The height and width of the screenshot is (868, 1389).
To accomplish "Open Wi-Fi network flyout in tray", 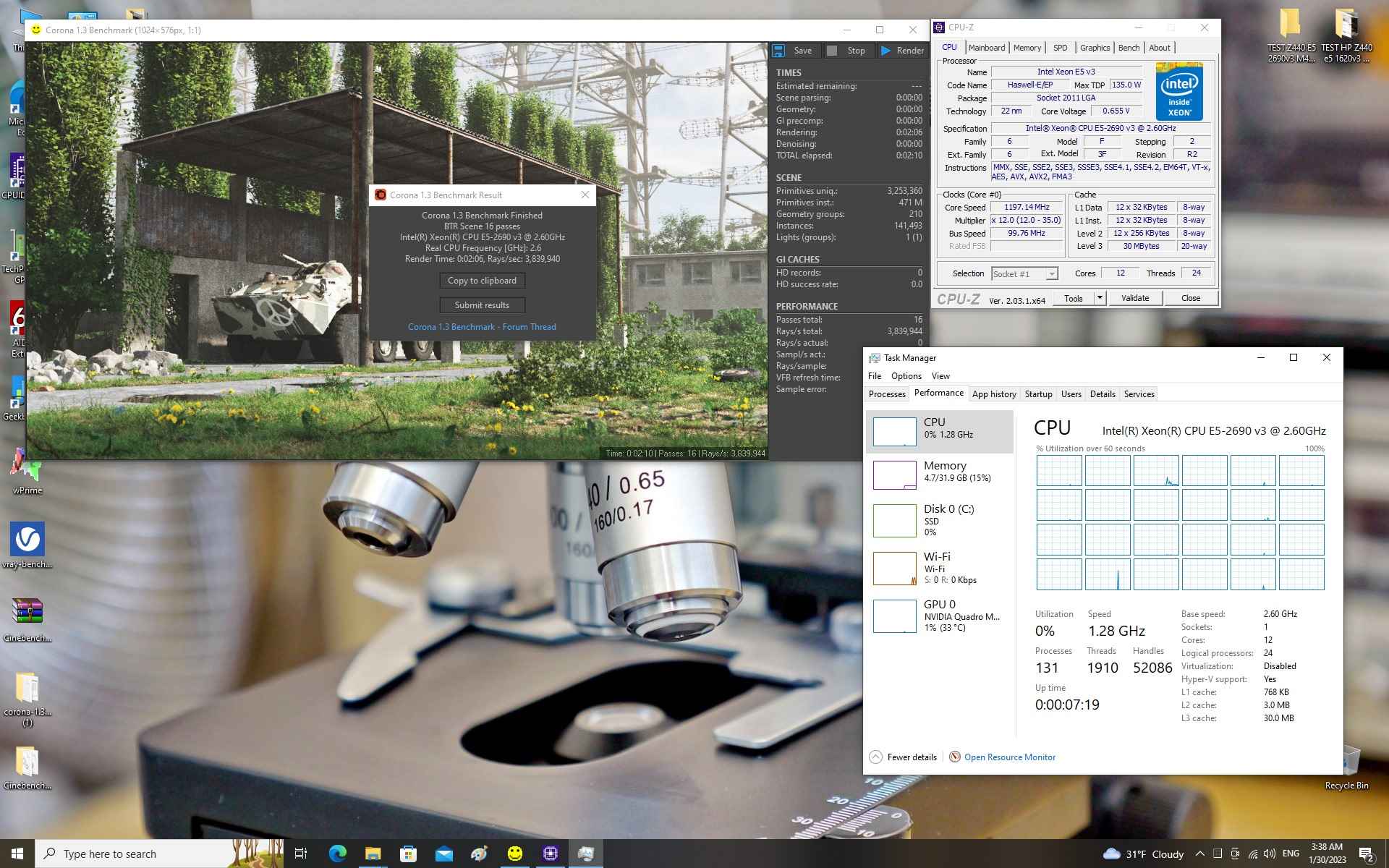I will coord(1252,854).
